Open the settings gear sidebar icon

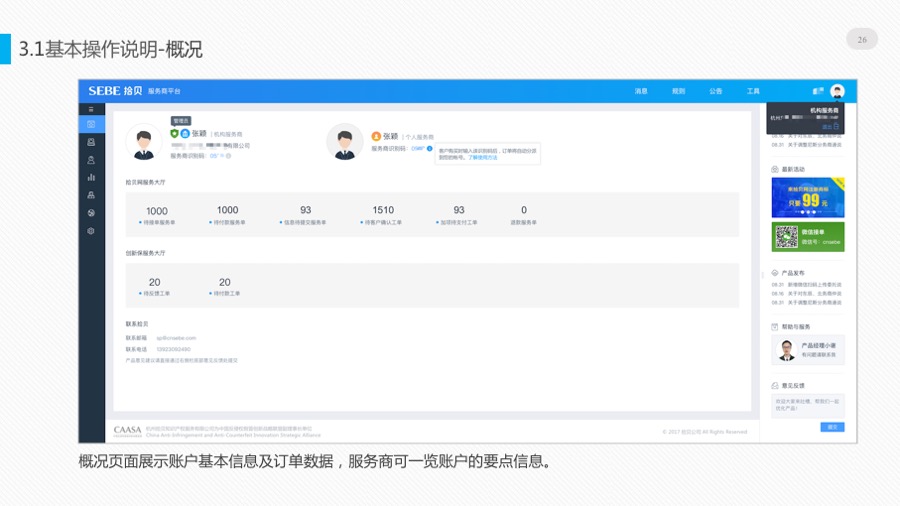(x=91, y=231)
